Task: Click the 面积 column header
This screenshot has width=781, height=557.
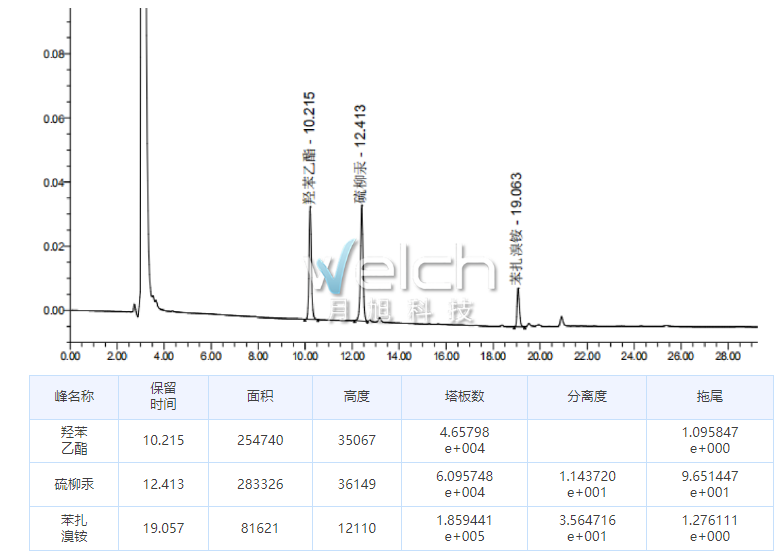Action: click(260, 396)
